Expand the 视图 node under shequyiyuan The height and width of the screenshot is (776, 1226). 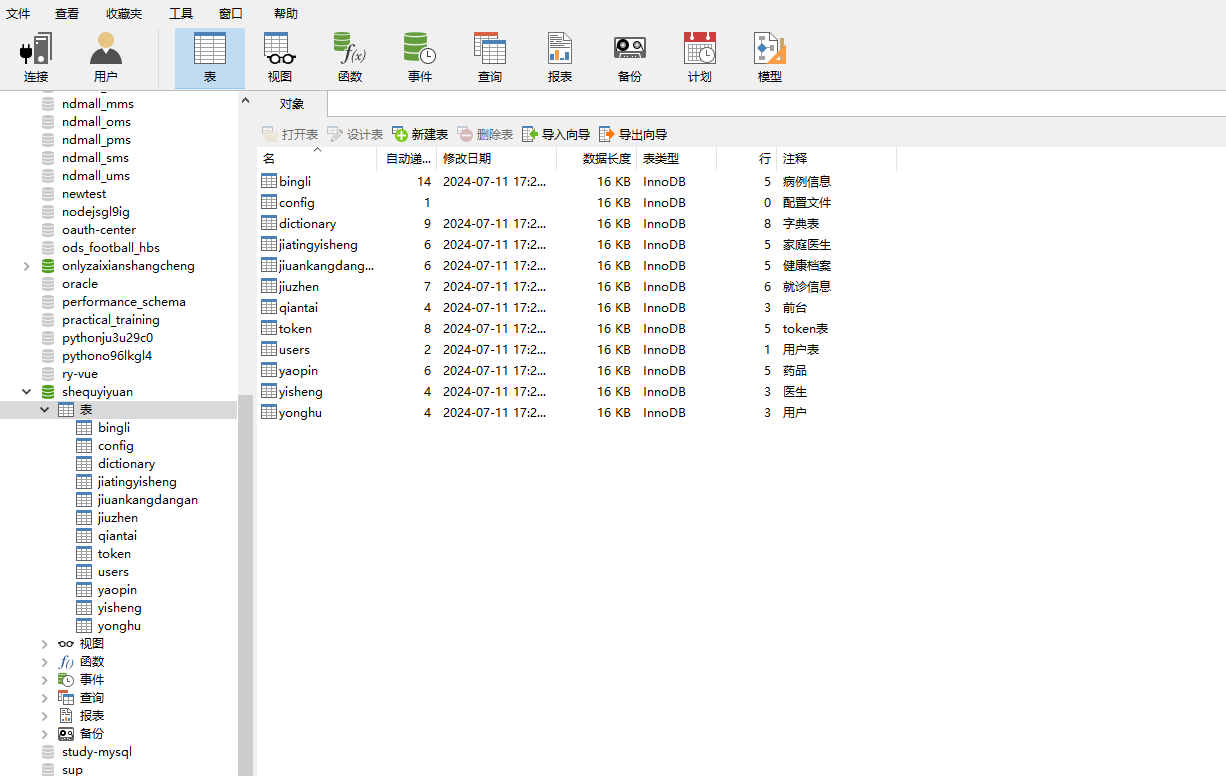pos(44,643)
